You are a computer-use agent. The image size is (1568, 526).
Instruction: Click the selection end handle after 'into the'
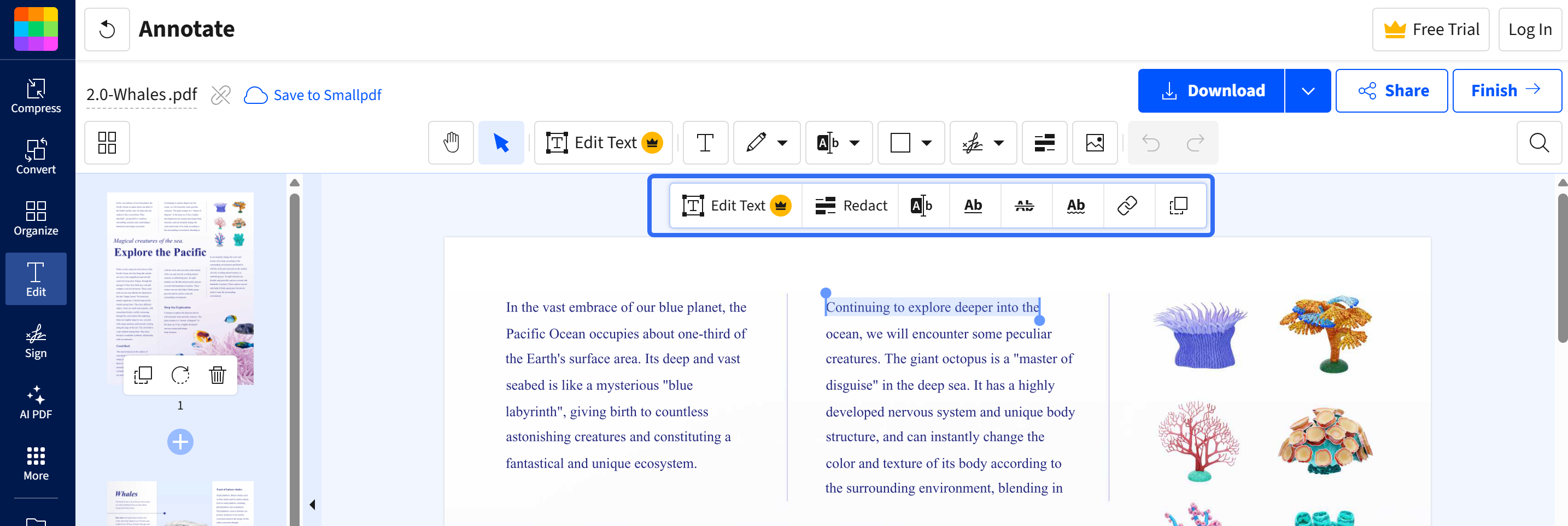(1040, 320)
